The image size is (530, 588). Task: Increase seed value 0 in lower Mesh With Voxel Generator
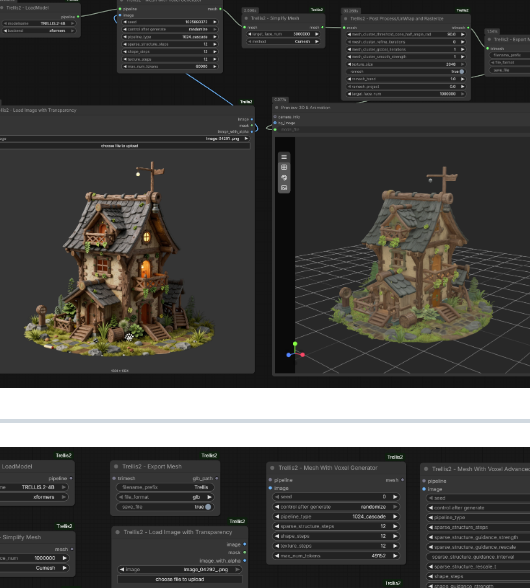pos(395,497)
